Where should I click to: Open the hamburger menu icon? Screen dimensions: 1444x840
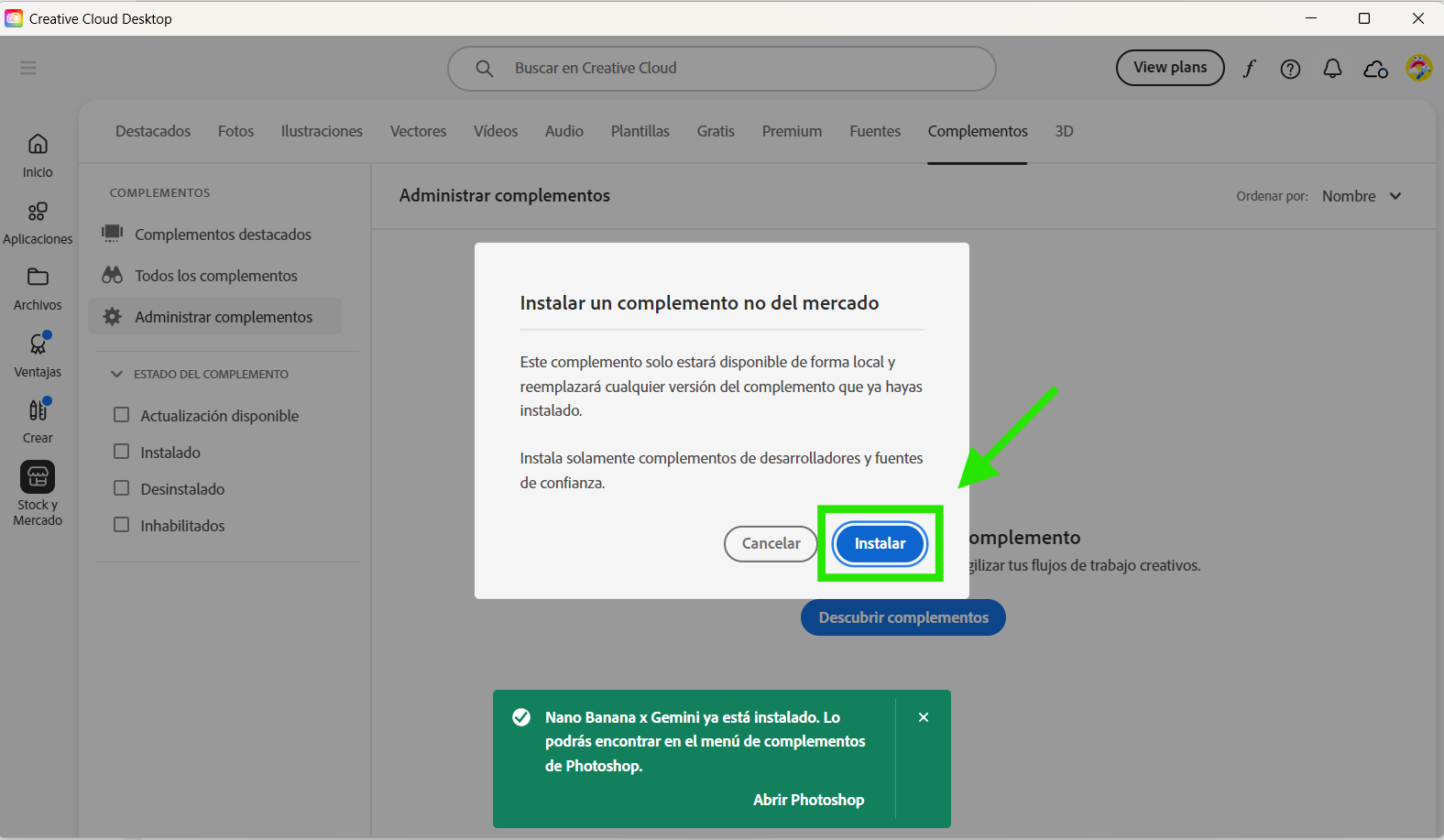point(28,68)
